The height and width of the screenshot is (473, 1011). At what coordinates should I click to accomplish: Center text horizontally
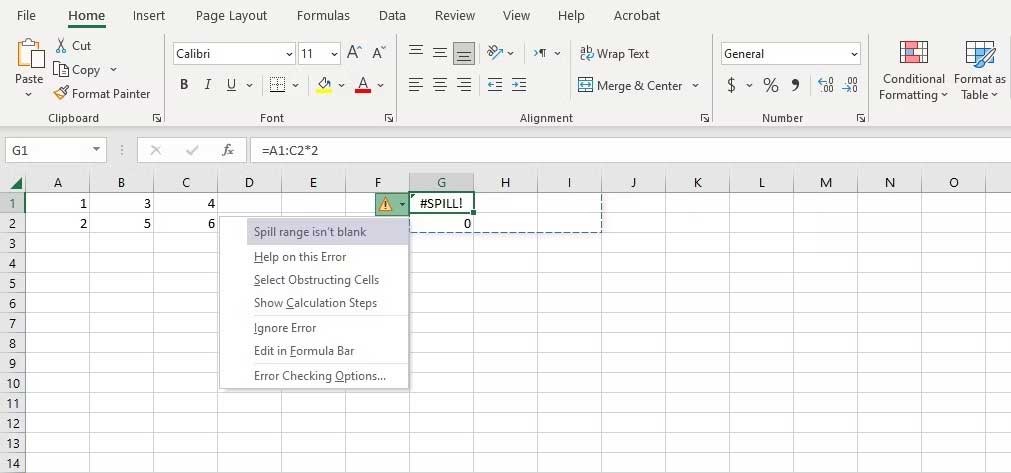pos(440,84)
